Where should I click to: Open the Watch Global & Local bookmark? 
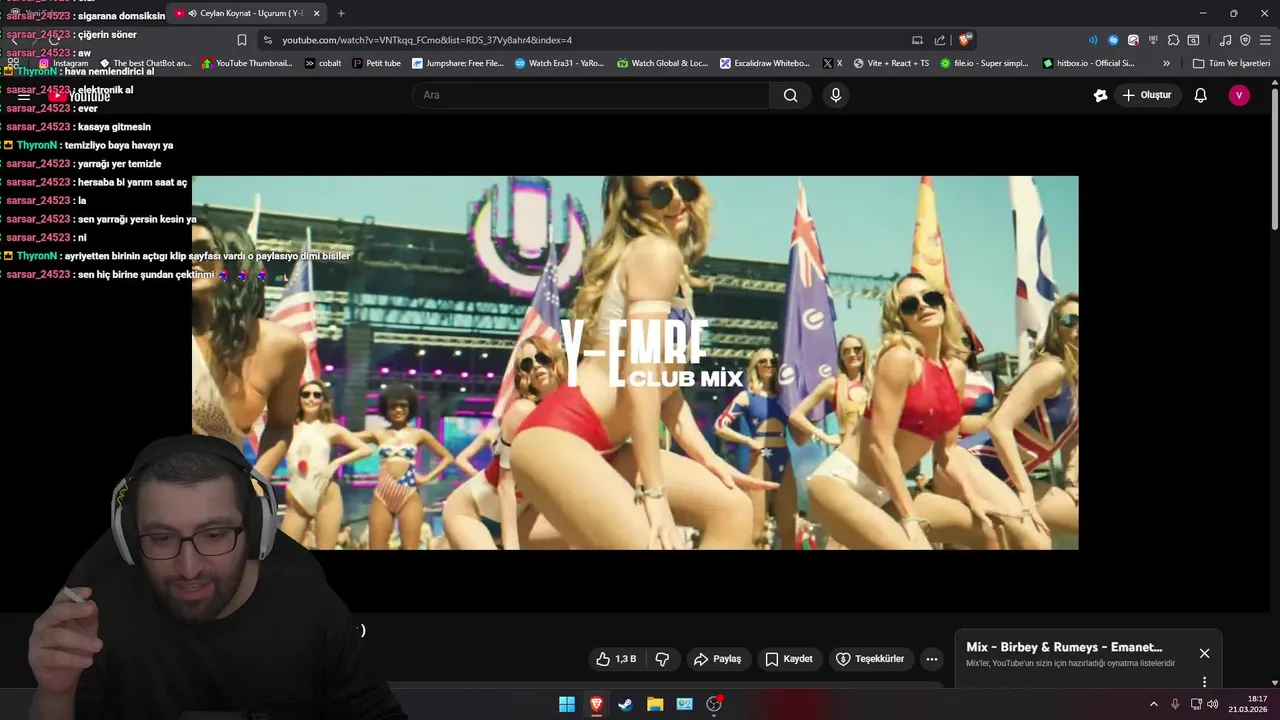pos(661,63)
